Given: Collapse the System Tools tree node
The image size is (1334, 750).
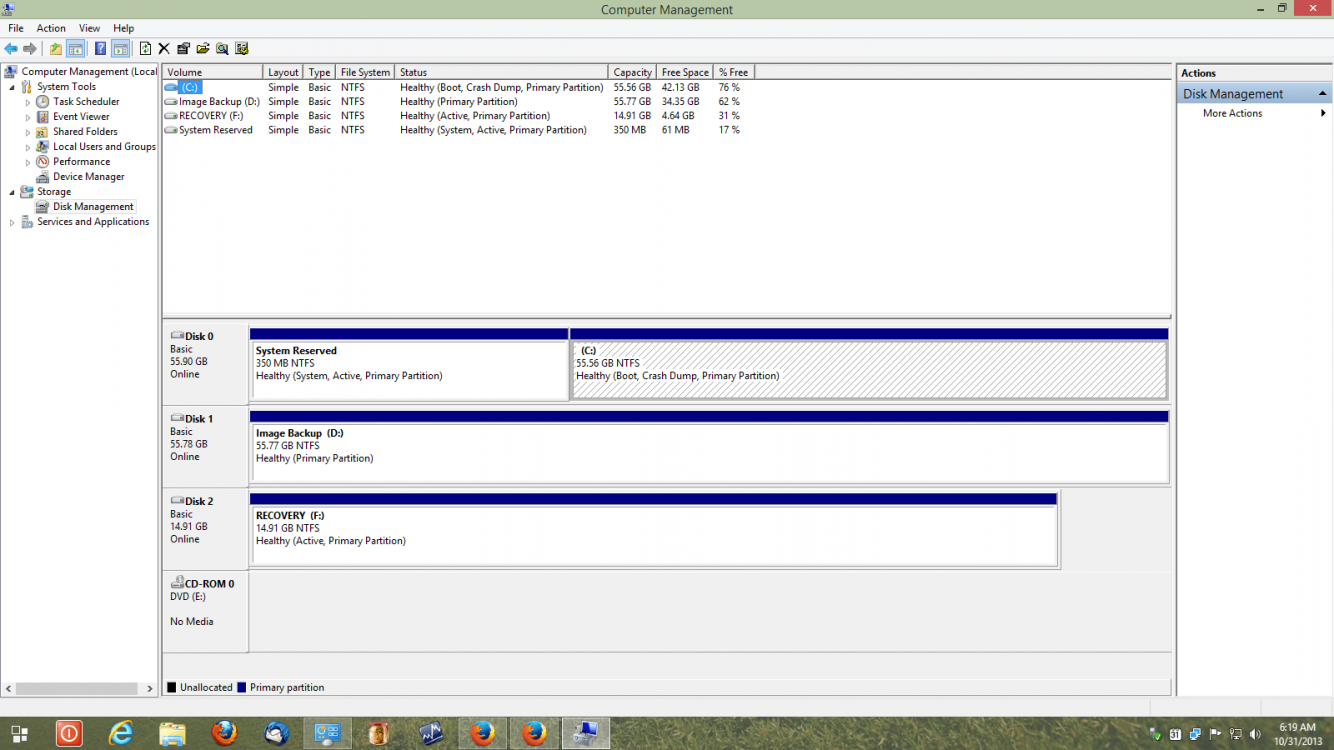Looking at the screenshot, I should (12, 87).
